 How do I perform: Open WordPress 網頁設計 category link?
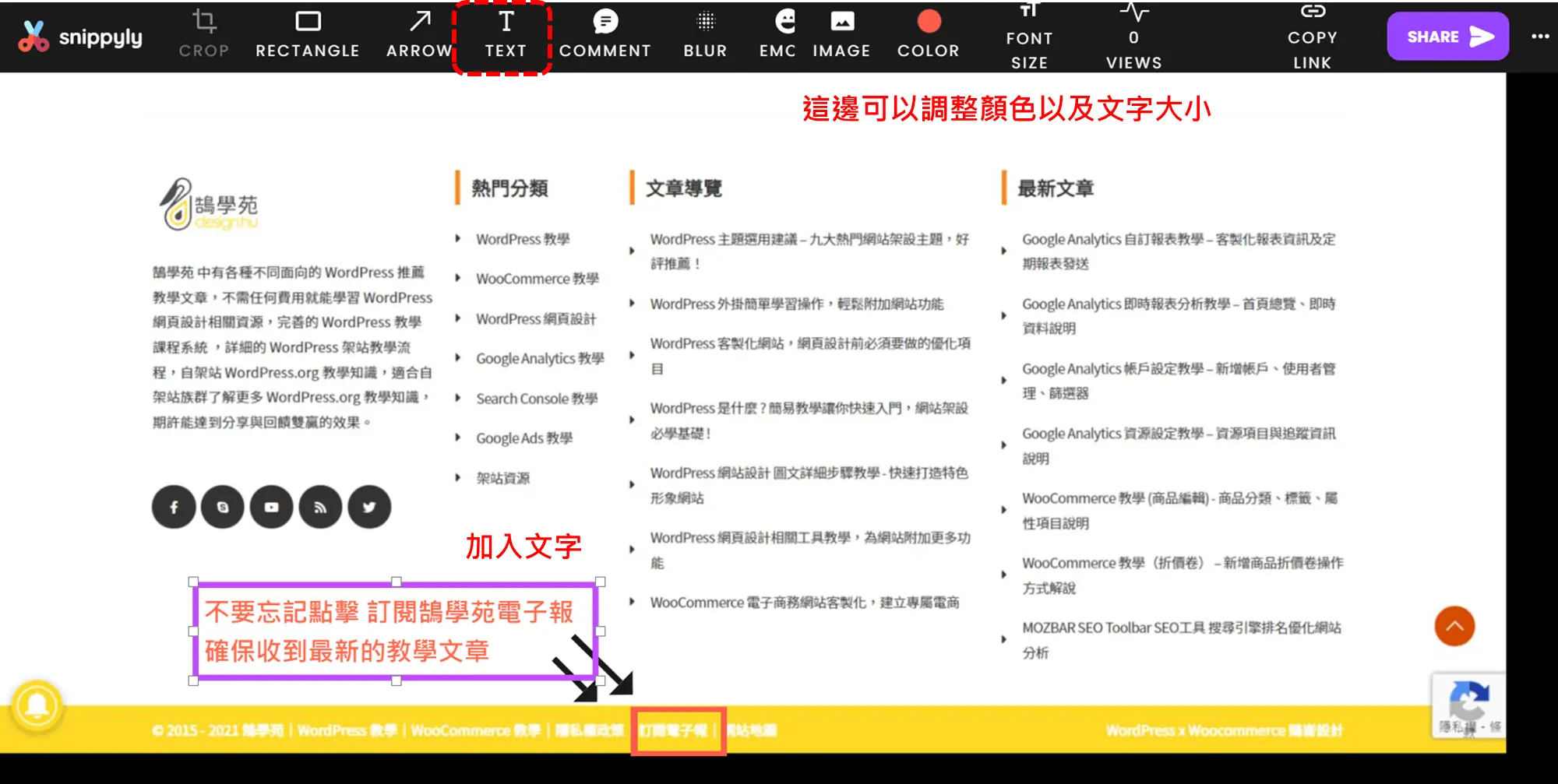536,318
